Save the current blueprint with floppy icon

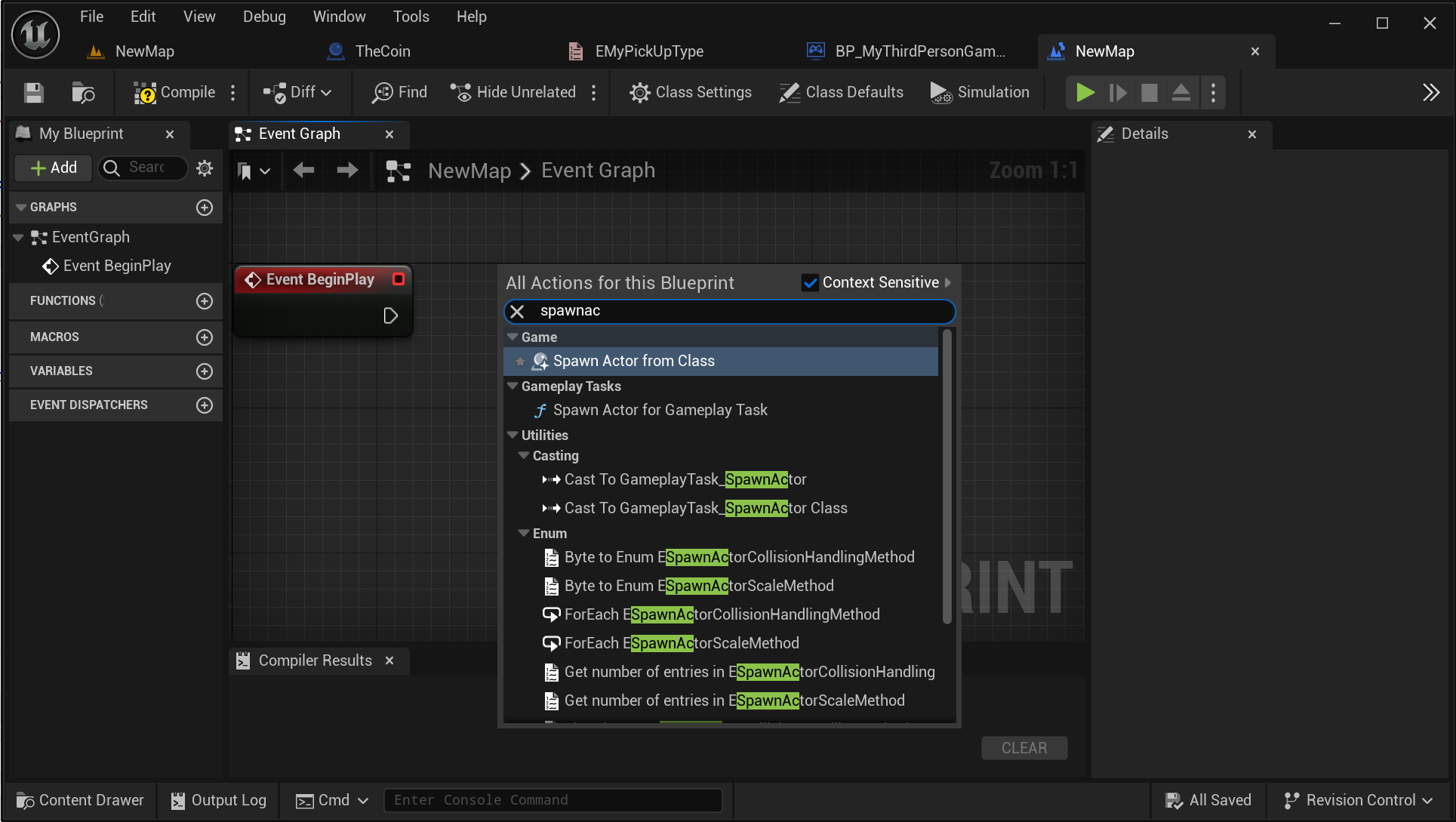tap(34, 93)
